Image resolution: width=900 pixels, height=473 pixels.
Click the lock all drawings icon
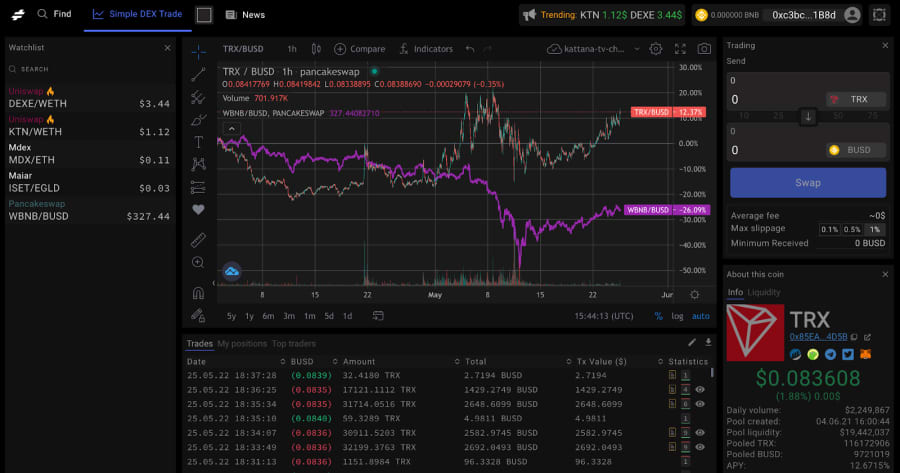198,315
